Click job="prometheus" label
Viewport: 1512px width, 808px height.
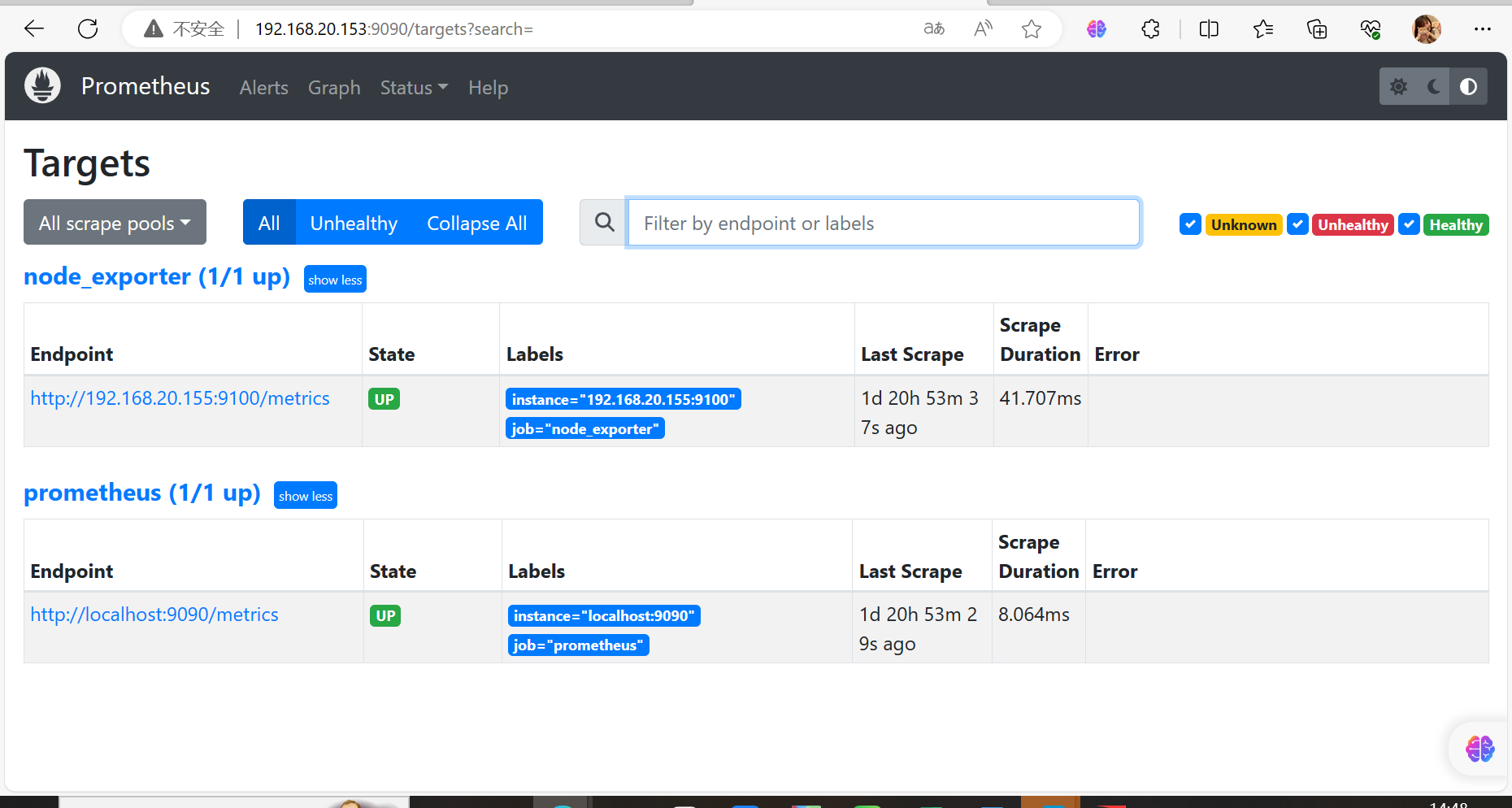pos(578,645)
